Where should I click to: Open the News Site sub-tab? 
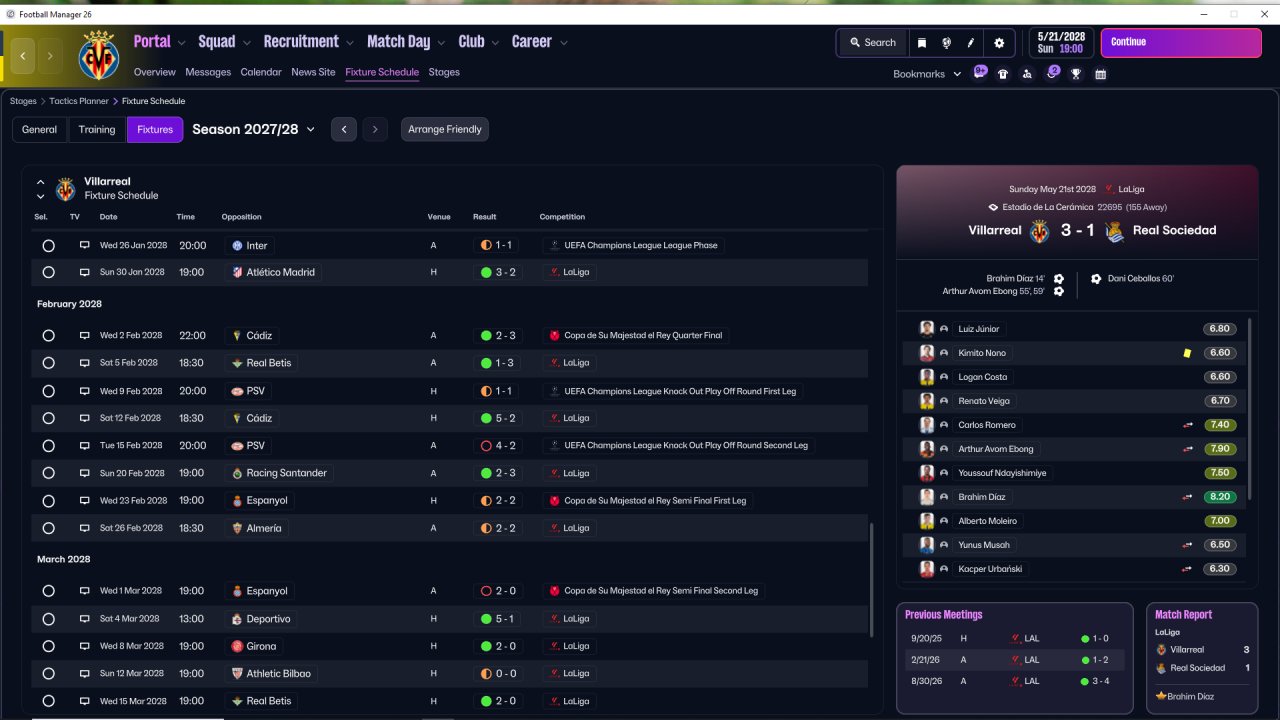tap(313, 72)
